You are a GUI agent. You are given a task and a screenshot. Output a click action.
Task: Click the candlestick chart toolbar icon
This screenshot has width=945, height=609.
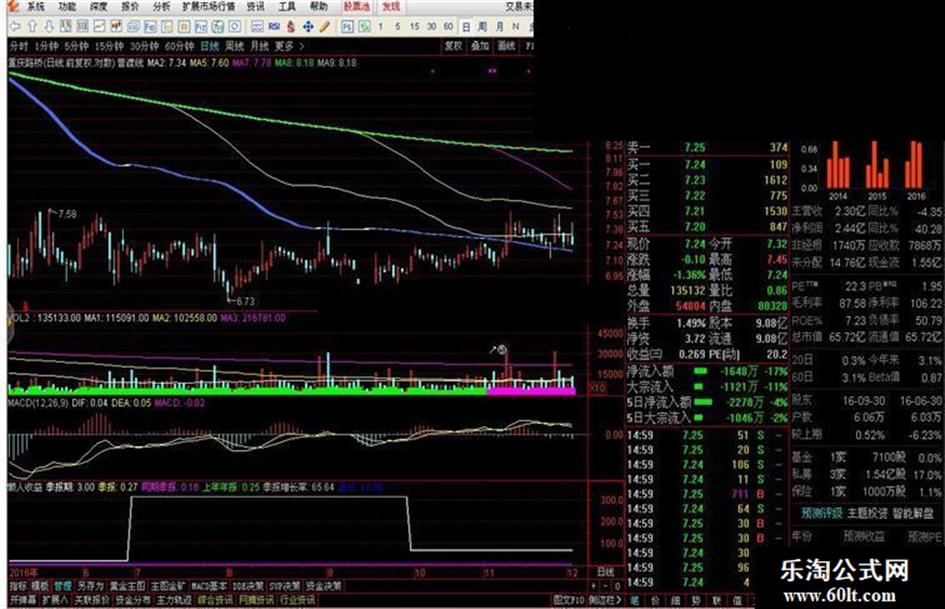116,27
